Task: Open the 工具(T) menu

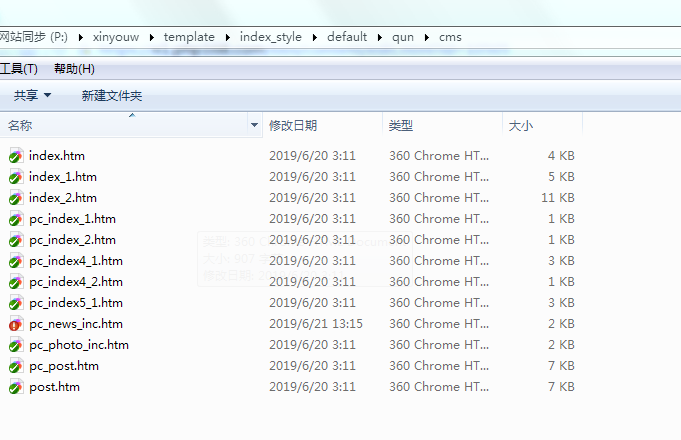Action: pos(18,69)
